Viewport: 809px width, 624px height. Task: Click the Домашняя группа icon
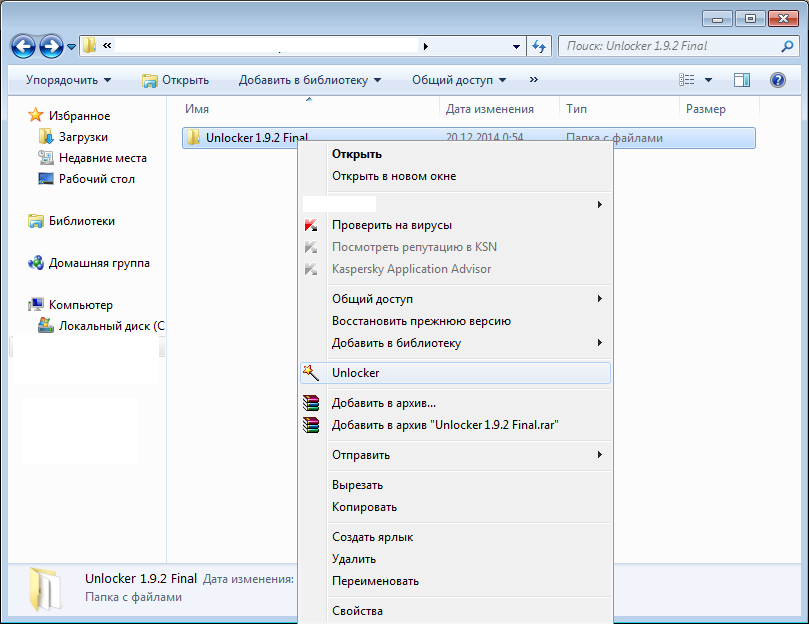(36, 263)
